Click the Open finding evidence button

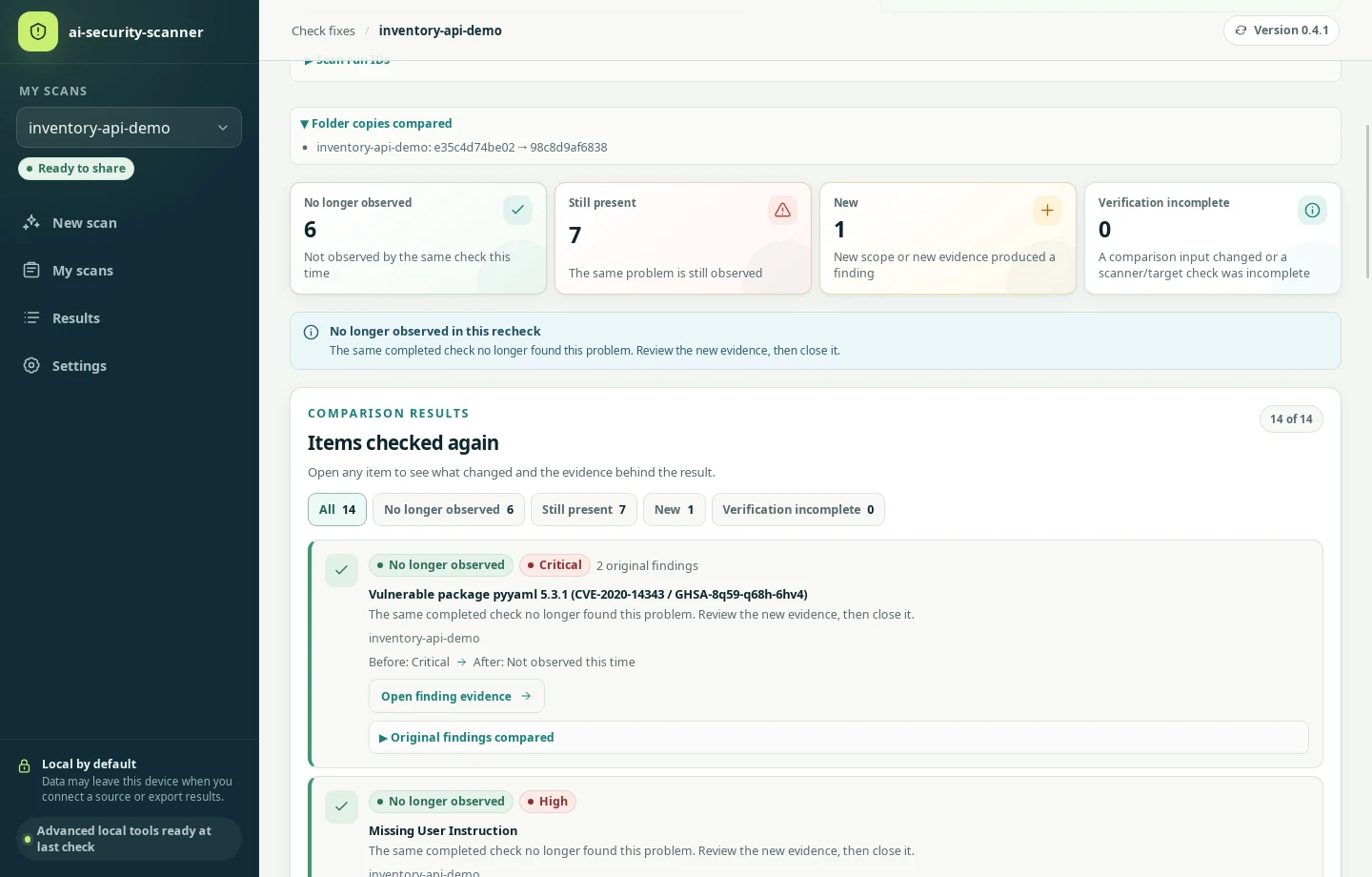click(456, 696)
